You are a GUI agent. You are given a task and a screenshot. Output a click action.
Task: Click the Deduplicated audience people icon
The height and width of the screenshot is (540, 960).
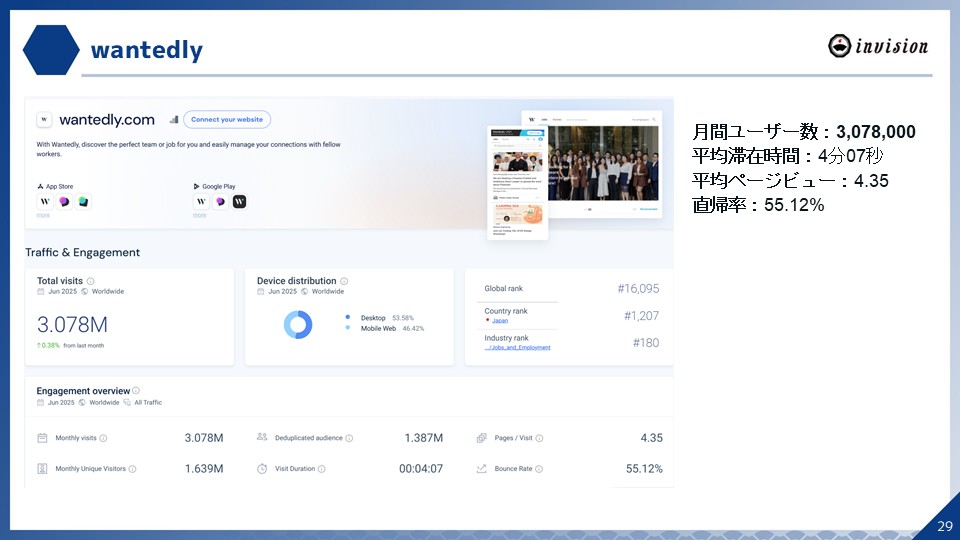pos(262,437)
